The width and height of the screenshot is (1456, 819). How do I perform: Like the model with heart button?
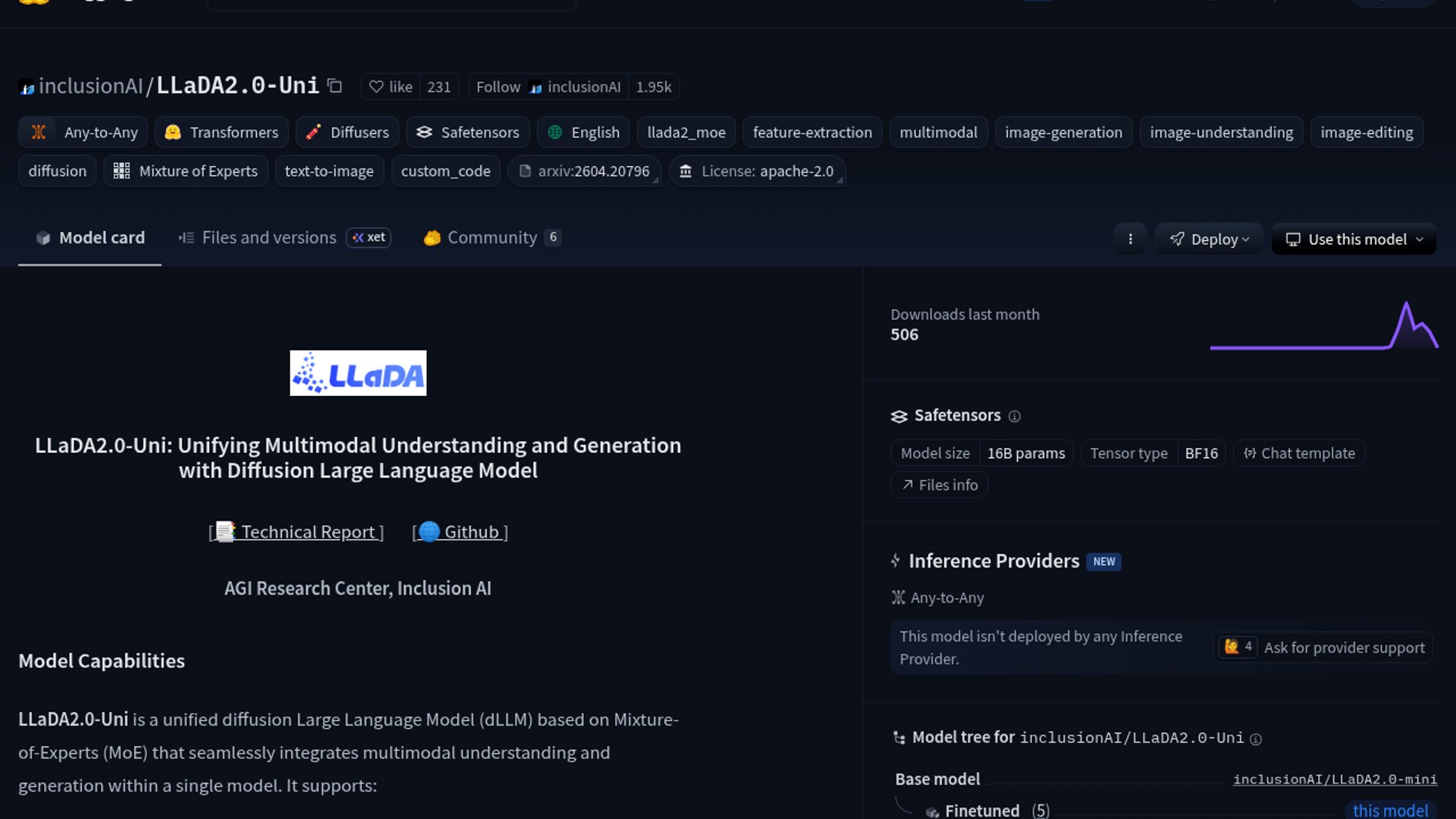(x=391, y=86)
